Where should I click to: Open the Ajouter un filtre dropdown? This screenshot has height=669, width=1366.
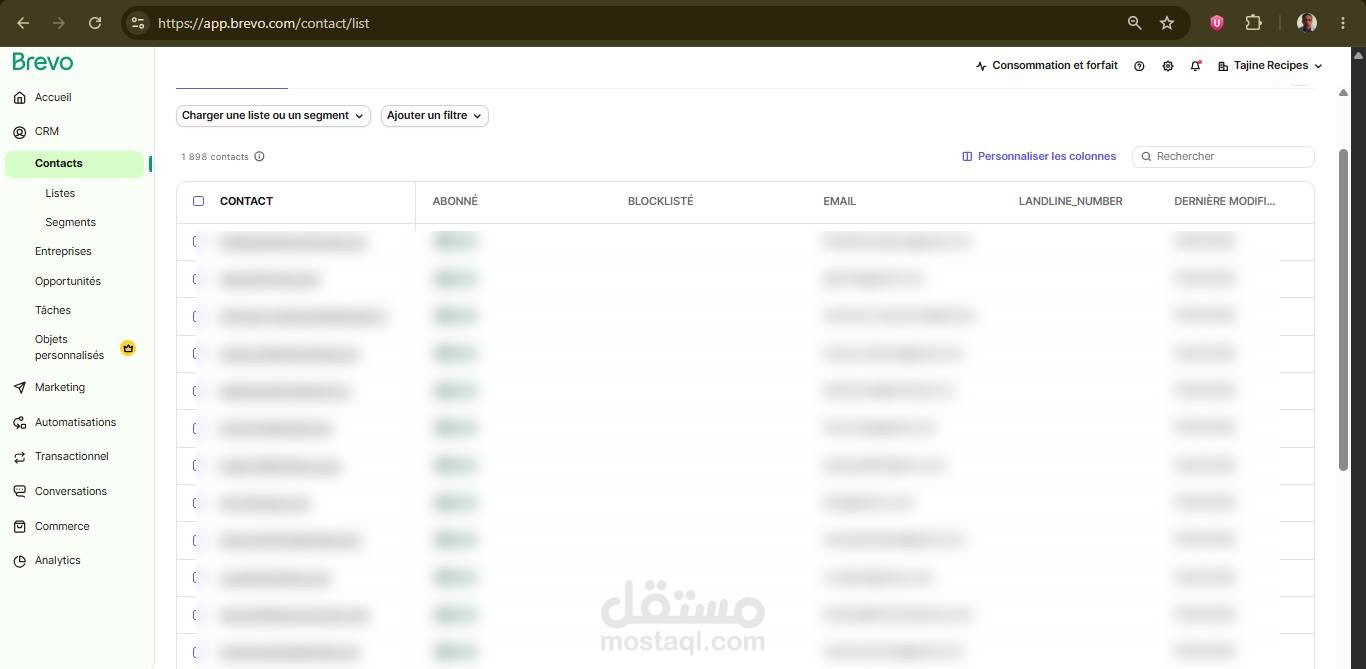coord(434,116)
